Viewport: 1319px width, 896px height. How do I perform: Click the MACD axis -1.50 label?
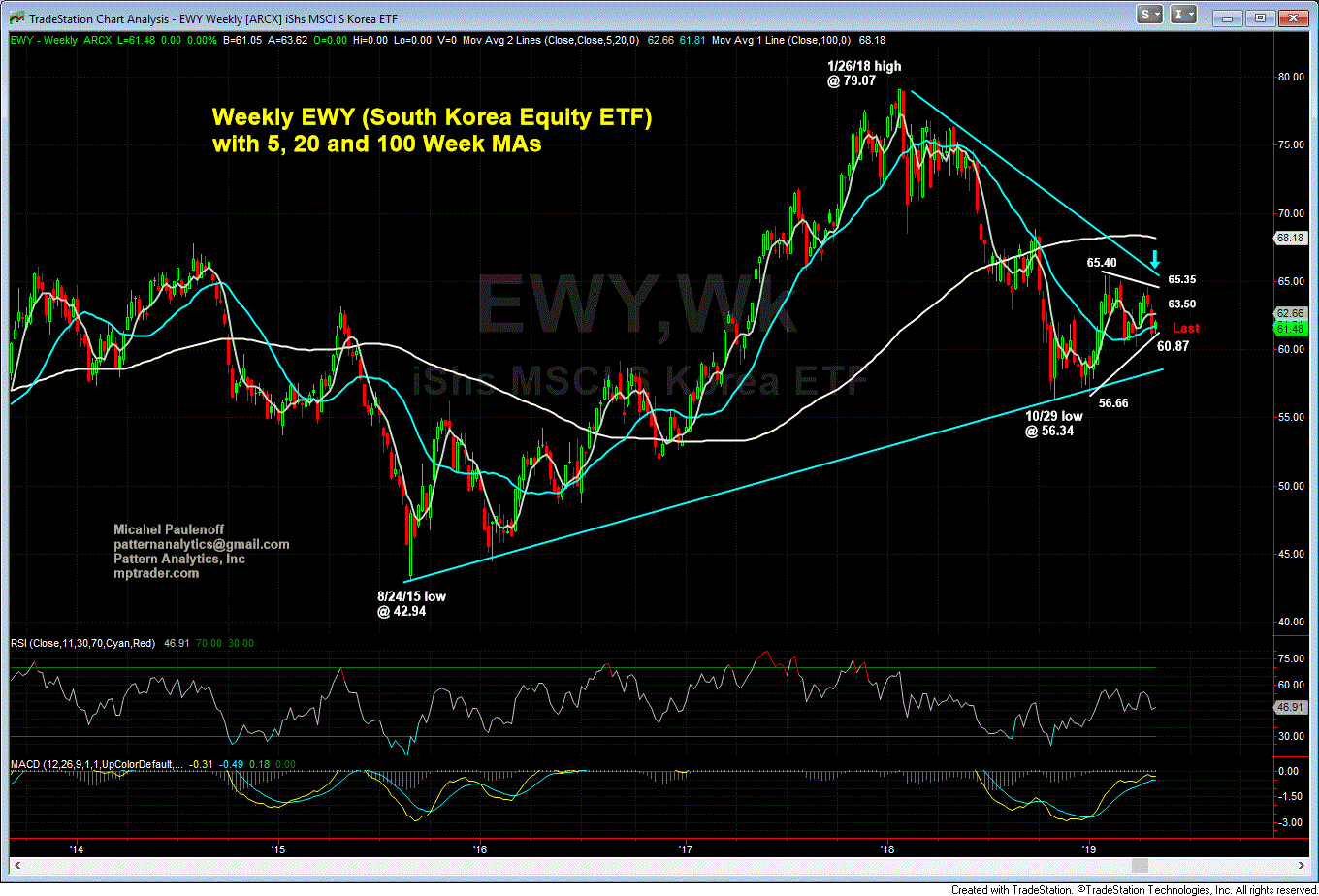(1289, 796)
